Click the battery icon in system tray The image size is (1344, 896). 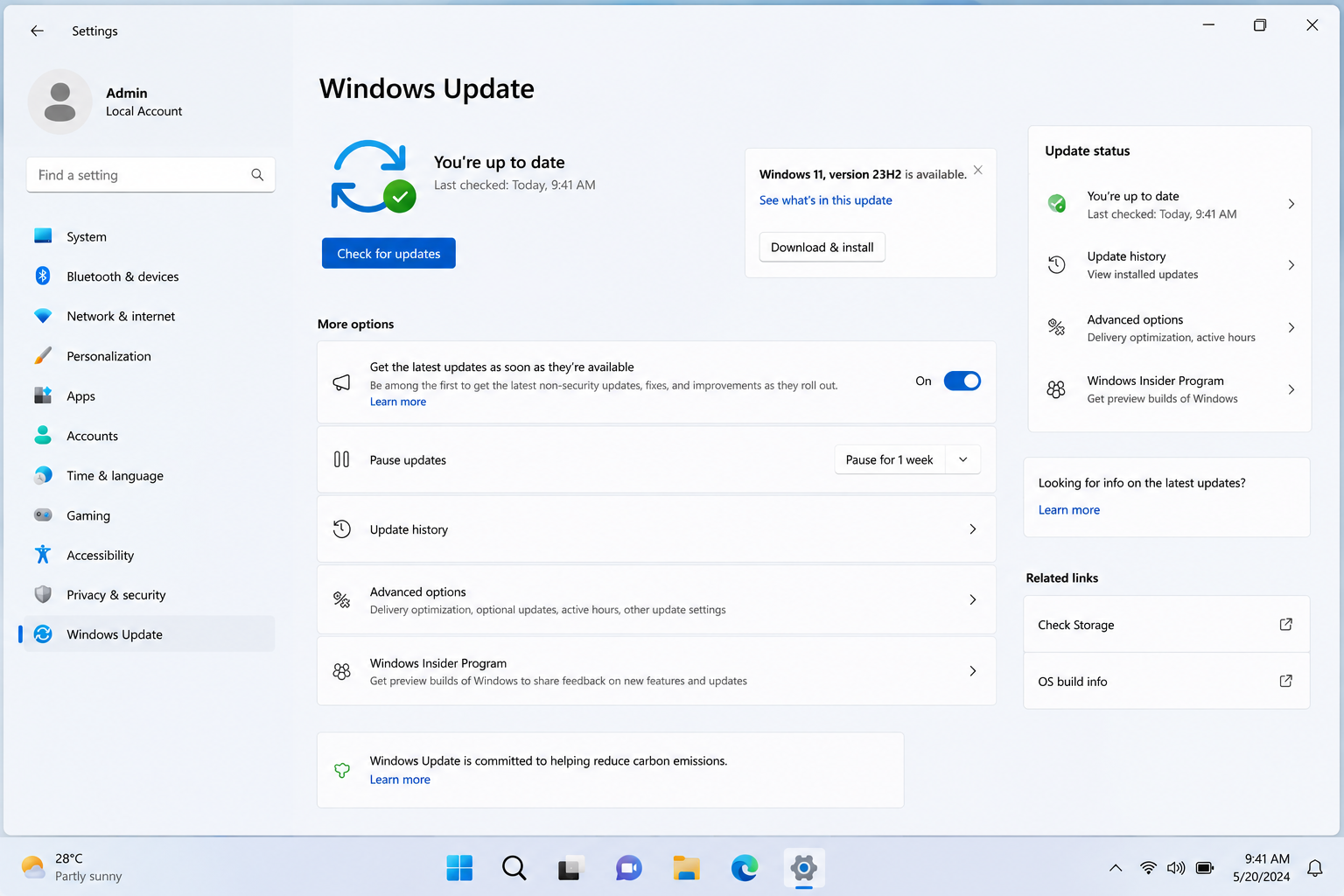coord(1205,868)
